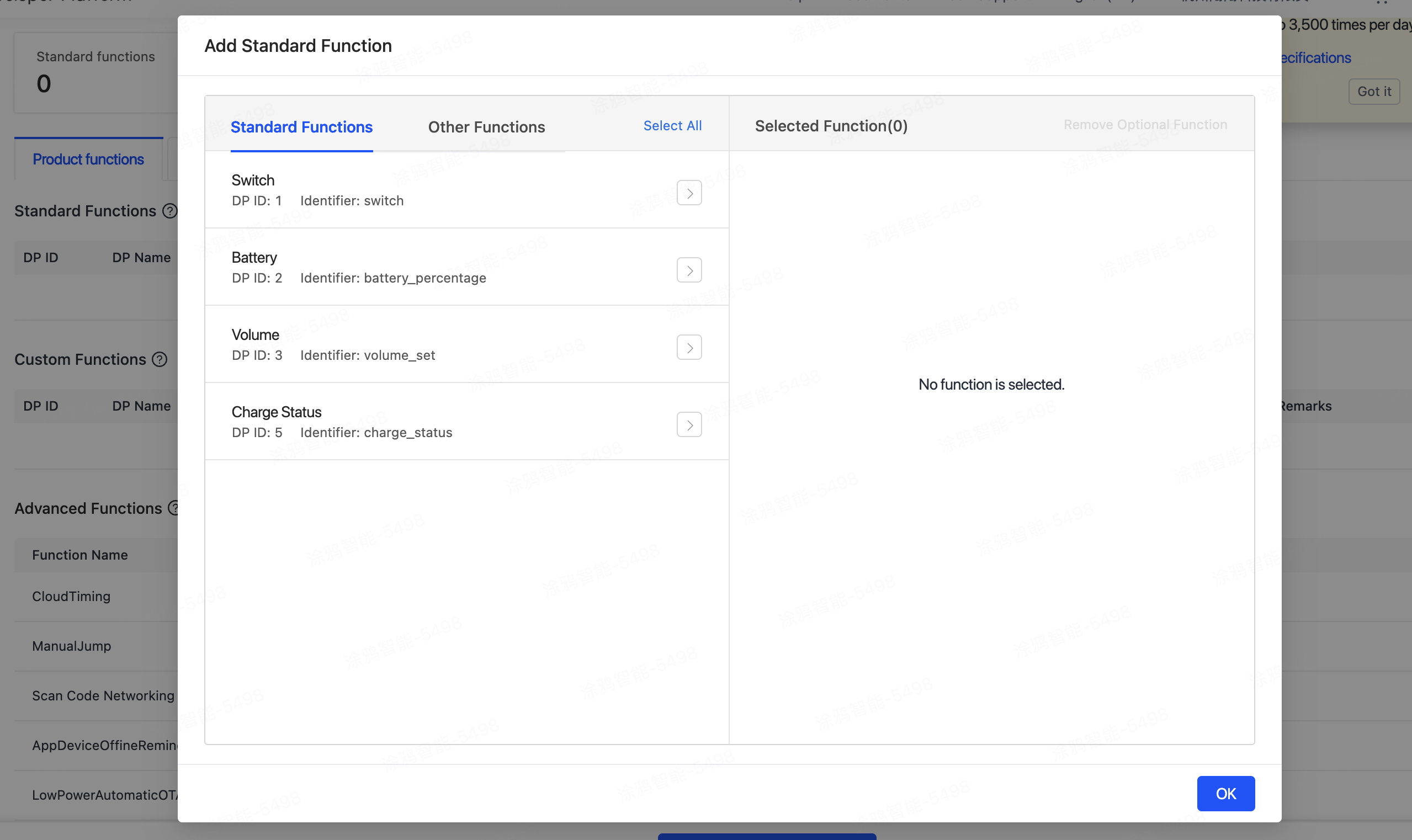Screen dimensions: 1412x840
Task: Click the CloudTiming advanced function row
Action: click(71, 597)
